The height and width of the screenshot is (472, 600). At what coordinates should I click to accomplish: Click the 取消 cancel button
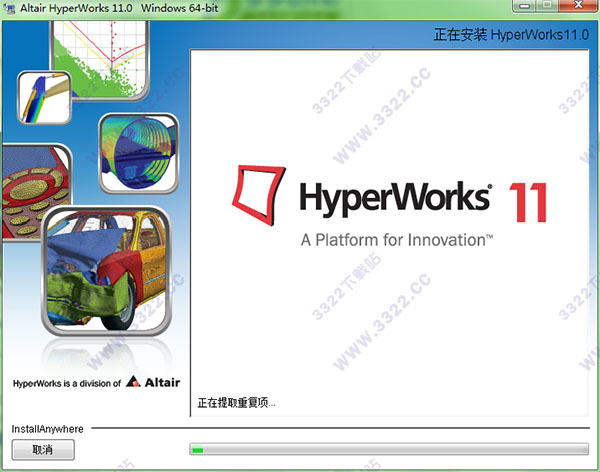[x=43, y=449]
